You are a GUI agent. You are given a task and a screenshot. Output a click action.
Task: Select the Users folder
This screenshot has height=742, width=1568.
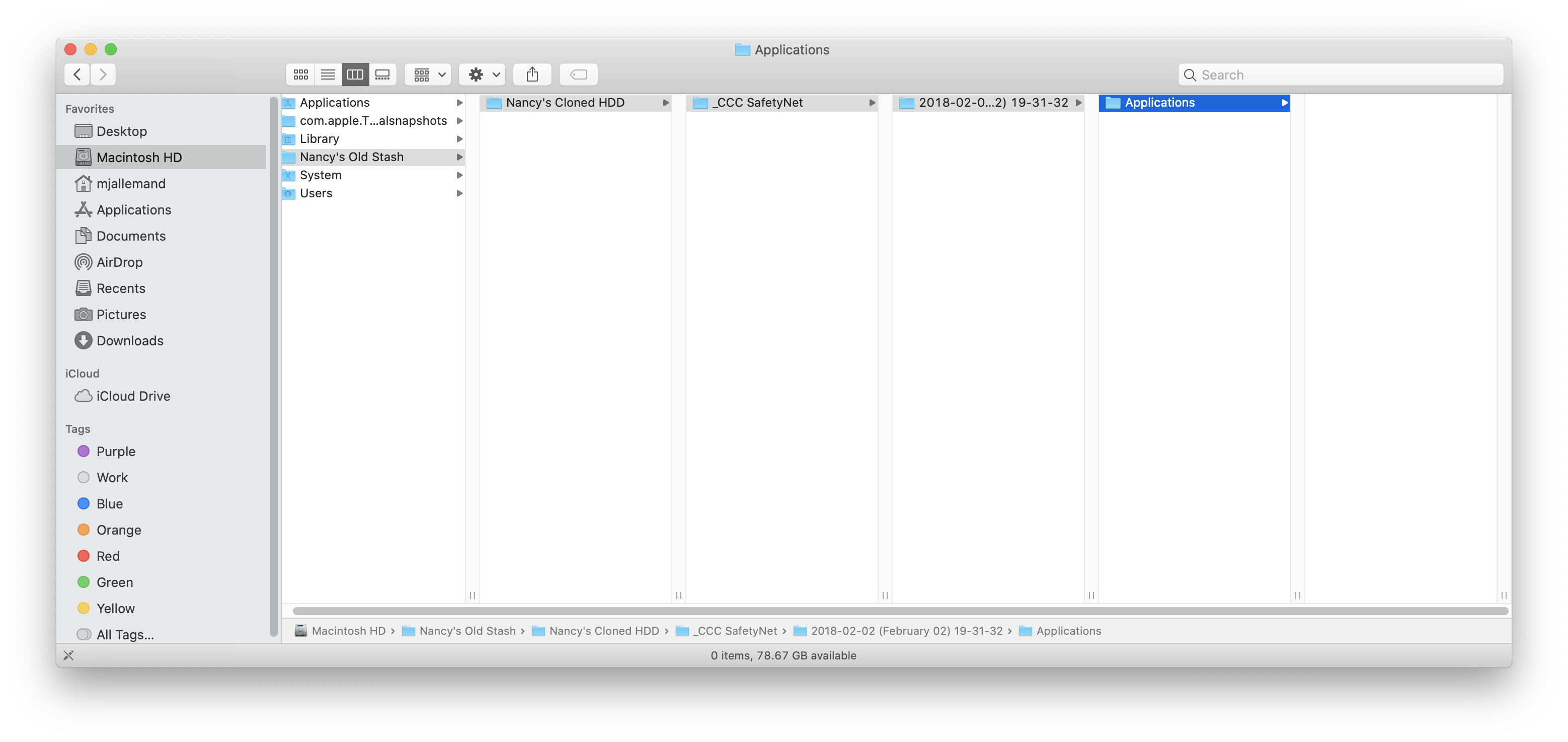click(x=316, y=193)
